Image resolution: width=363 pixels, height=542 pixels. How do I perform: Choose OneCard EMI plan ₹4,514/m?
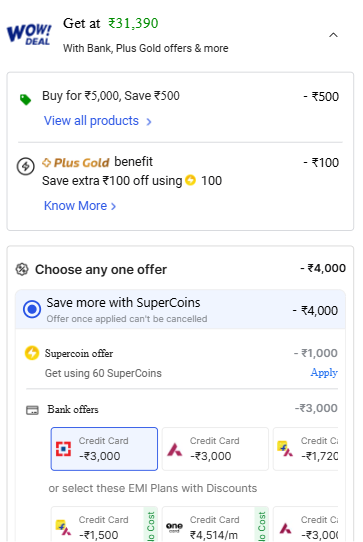(215, 524)
